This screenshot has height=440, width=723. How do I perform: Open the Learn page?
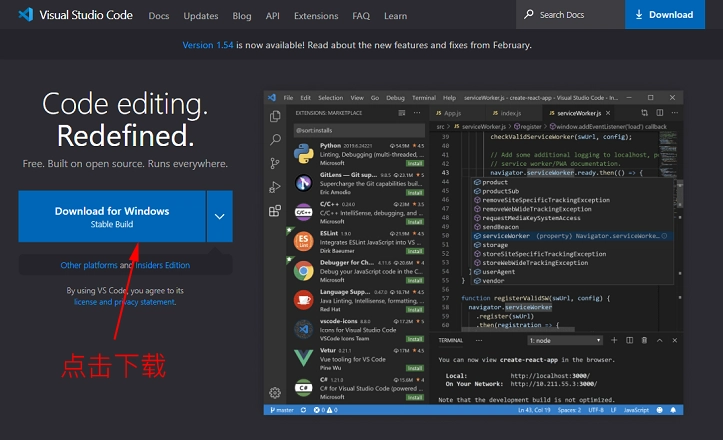[395, 16]
